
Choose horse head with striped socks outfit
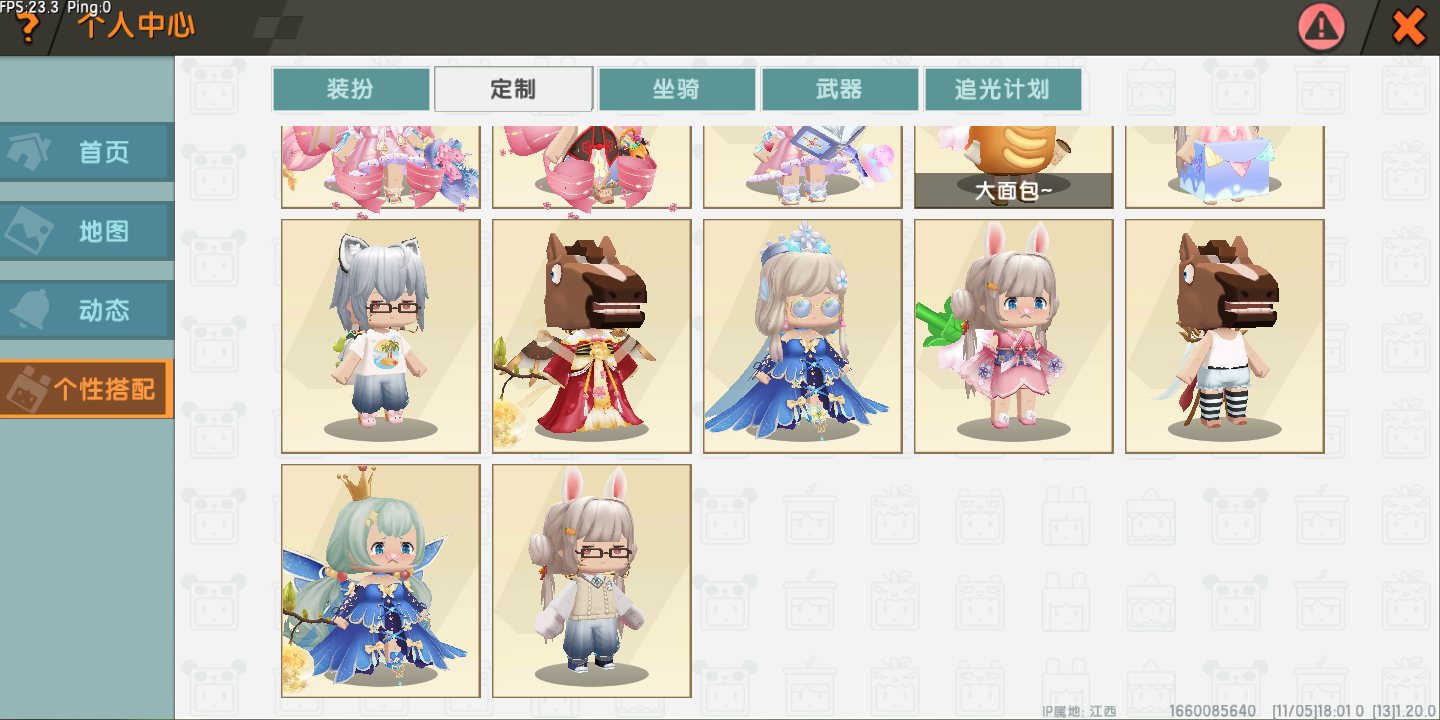click(x=1225, y=336)
